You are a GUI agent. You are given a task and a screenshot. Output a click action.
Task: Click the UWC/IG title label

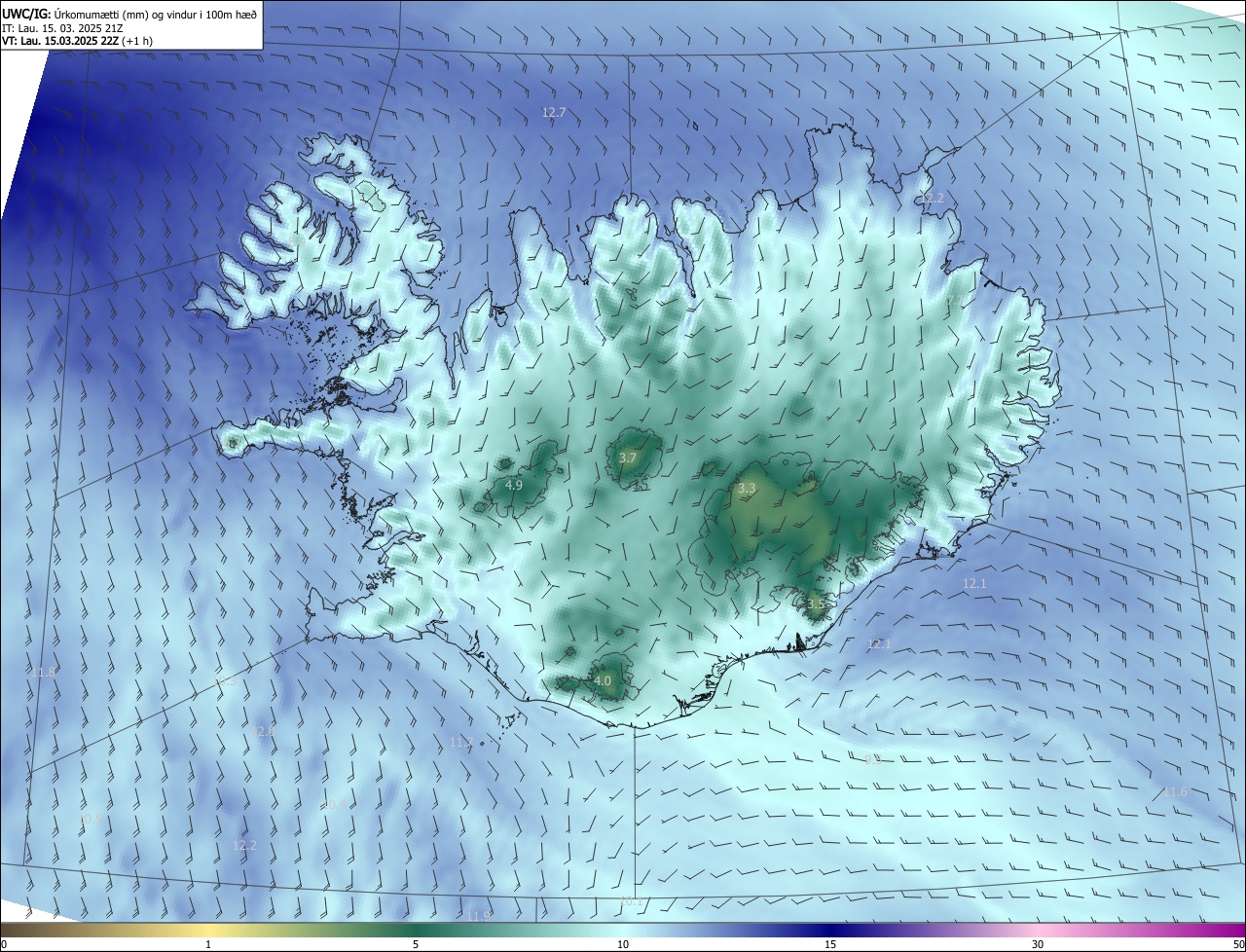pos(25,15)
